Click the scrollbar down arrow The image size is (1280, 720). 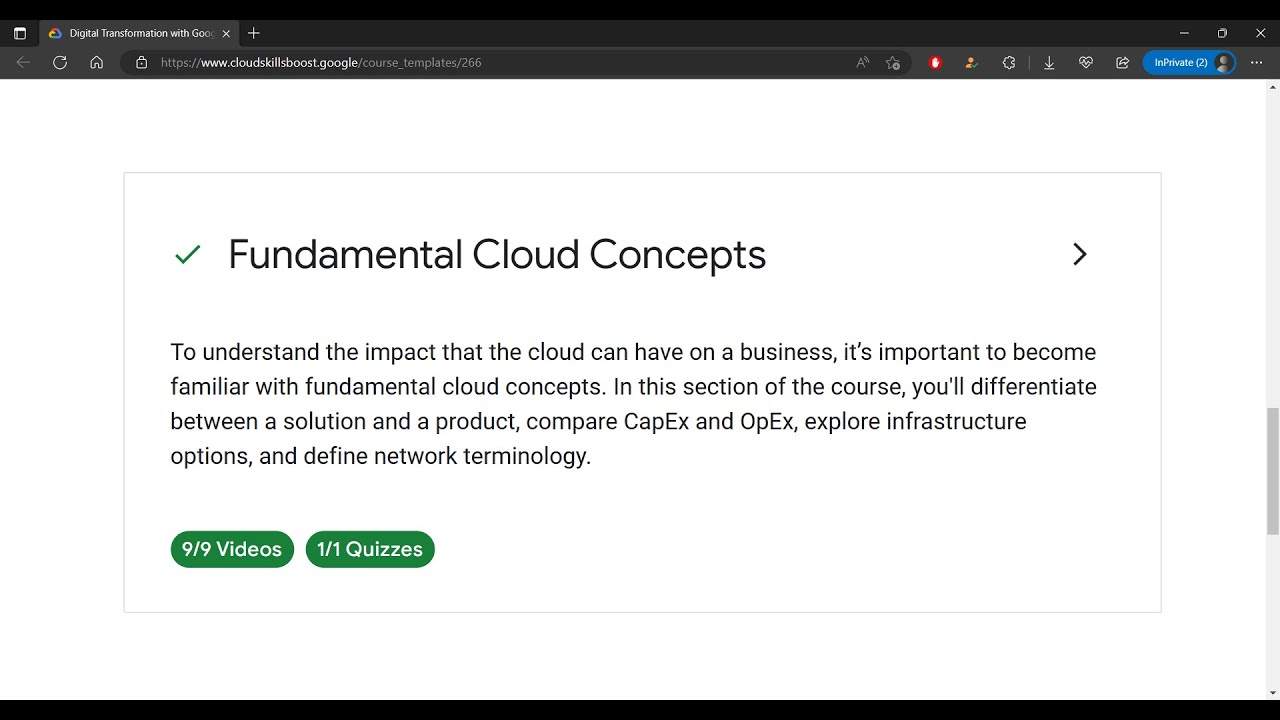click(1272, 693)
